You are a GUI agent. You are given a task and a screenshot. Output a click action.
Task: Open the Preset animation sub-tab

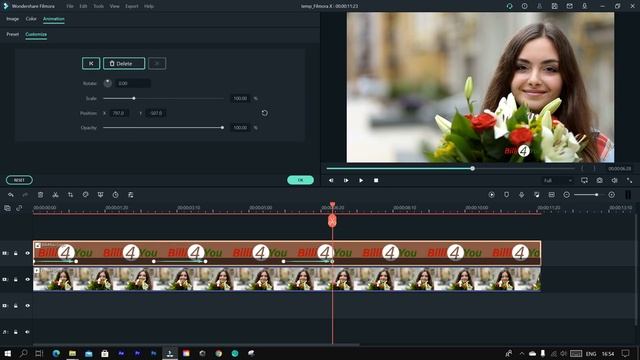(13, 34)
